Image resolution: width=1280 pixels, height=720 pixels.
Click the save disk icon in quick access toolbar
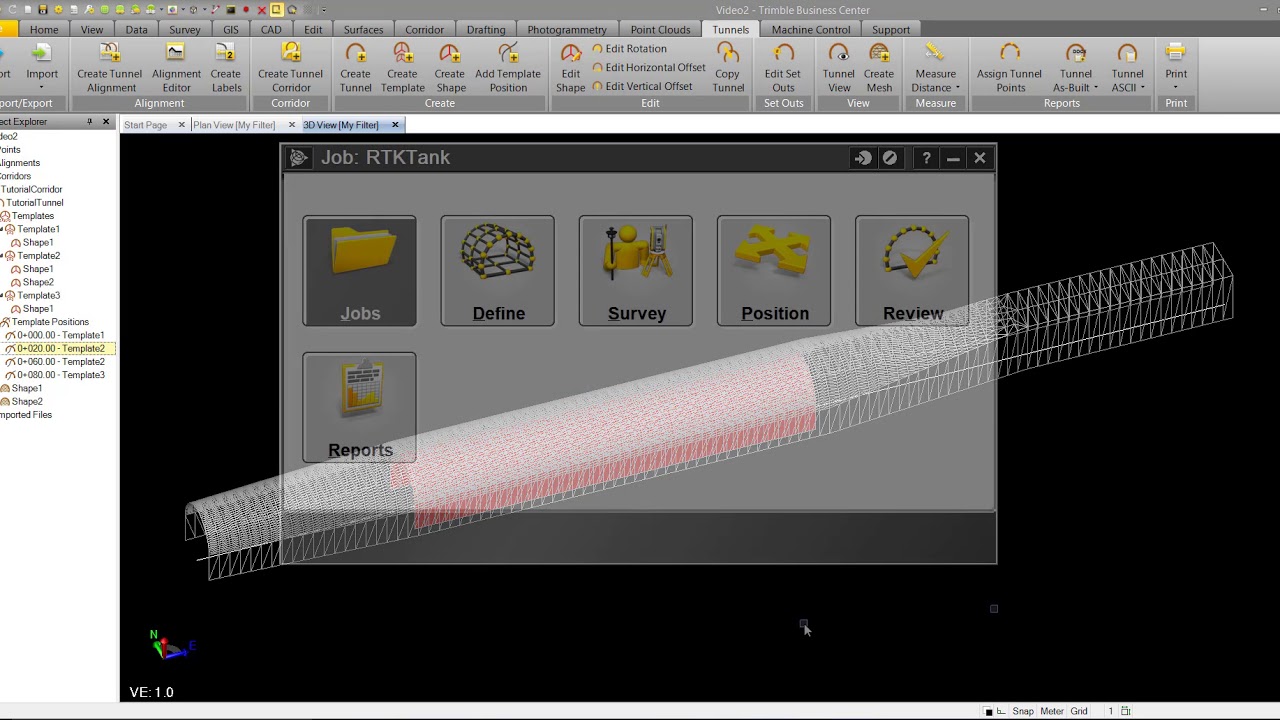point(42,10)
